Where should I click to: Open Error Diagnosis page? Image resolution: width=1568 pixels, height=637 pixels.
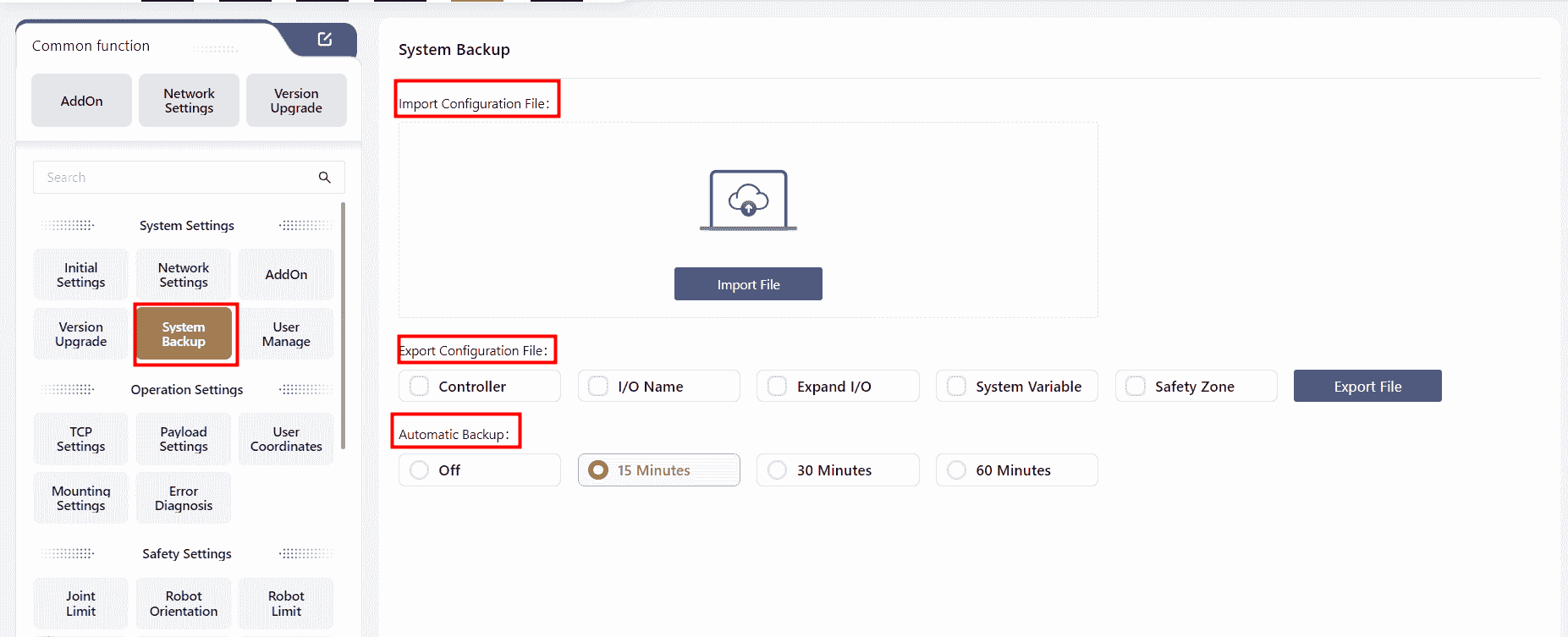[184, 498]
